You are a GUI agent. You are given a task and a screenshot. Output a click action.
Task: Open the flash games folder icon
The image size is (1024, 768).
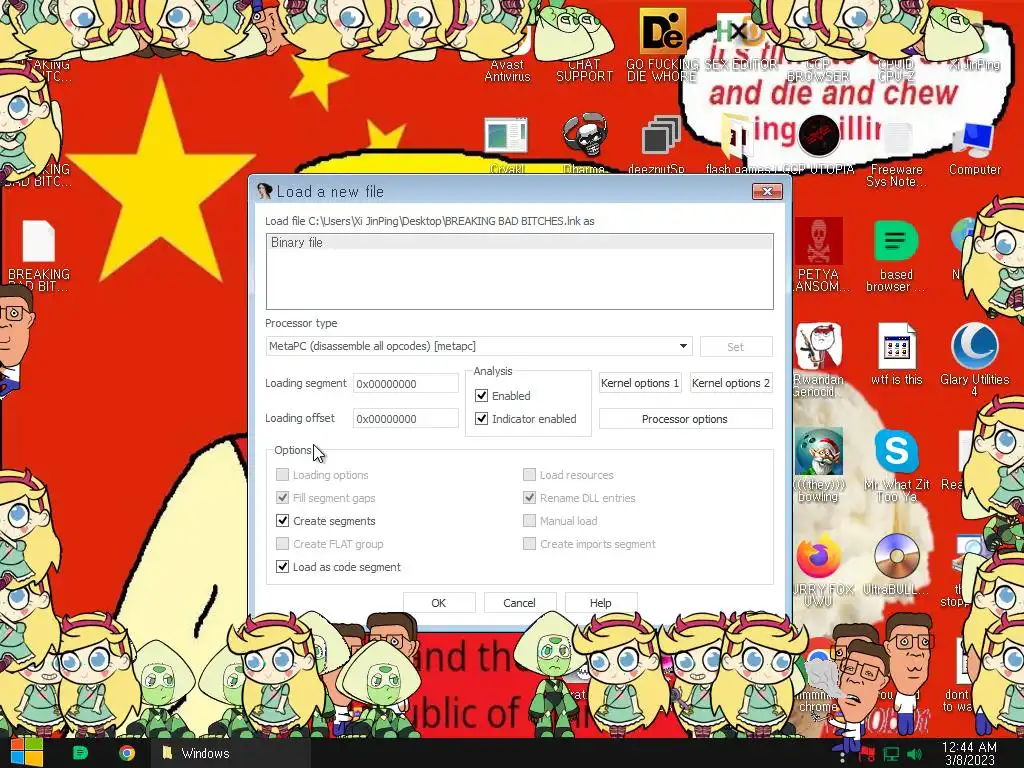(x=737, y=145)
